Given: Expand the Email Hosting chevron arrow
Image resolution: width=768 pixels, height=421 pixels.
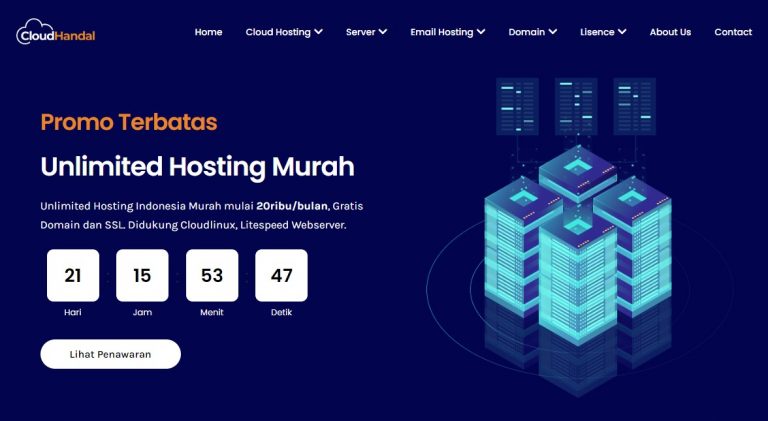Looking at the screenshot, I should coord(481,32).
